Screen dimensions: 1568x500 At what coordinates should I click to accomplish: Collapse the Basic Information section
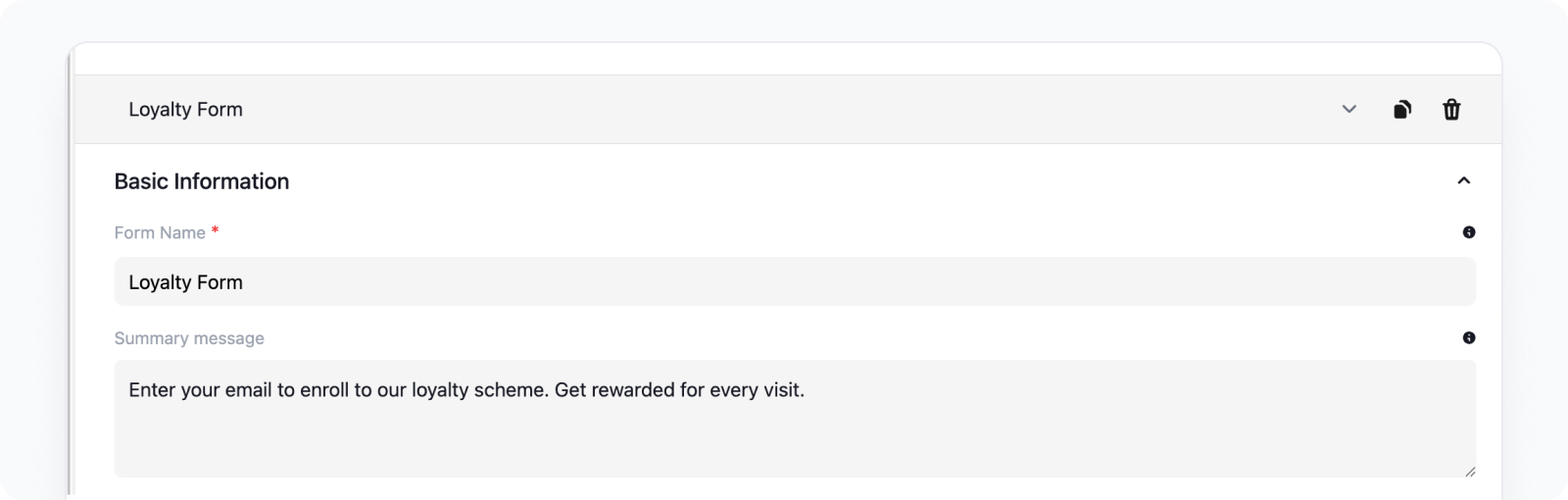1464,180
